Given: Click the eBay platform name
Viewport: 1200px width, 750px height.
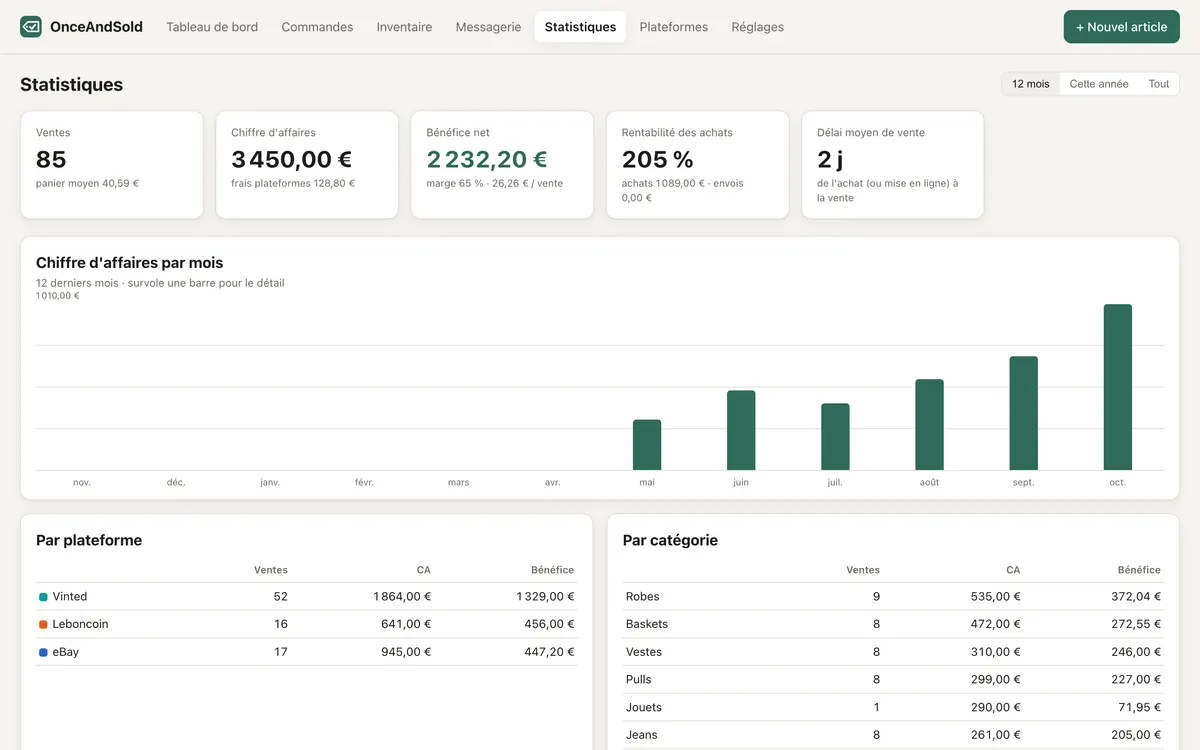Looking at the screenshot, I should coord(66,652).
